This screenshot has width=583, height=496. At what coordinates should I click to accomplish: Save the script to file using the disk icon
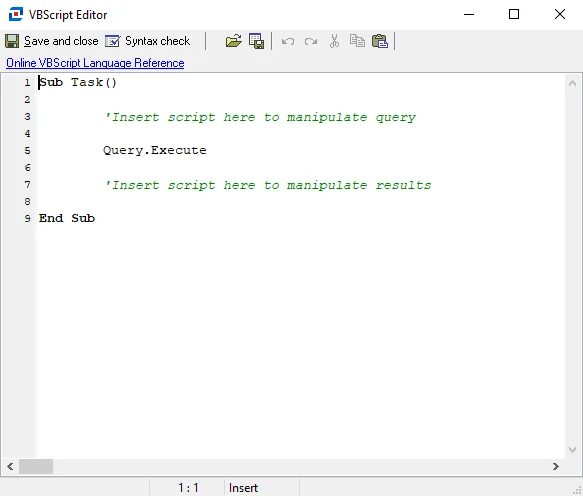257,41
